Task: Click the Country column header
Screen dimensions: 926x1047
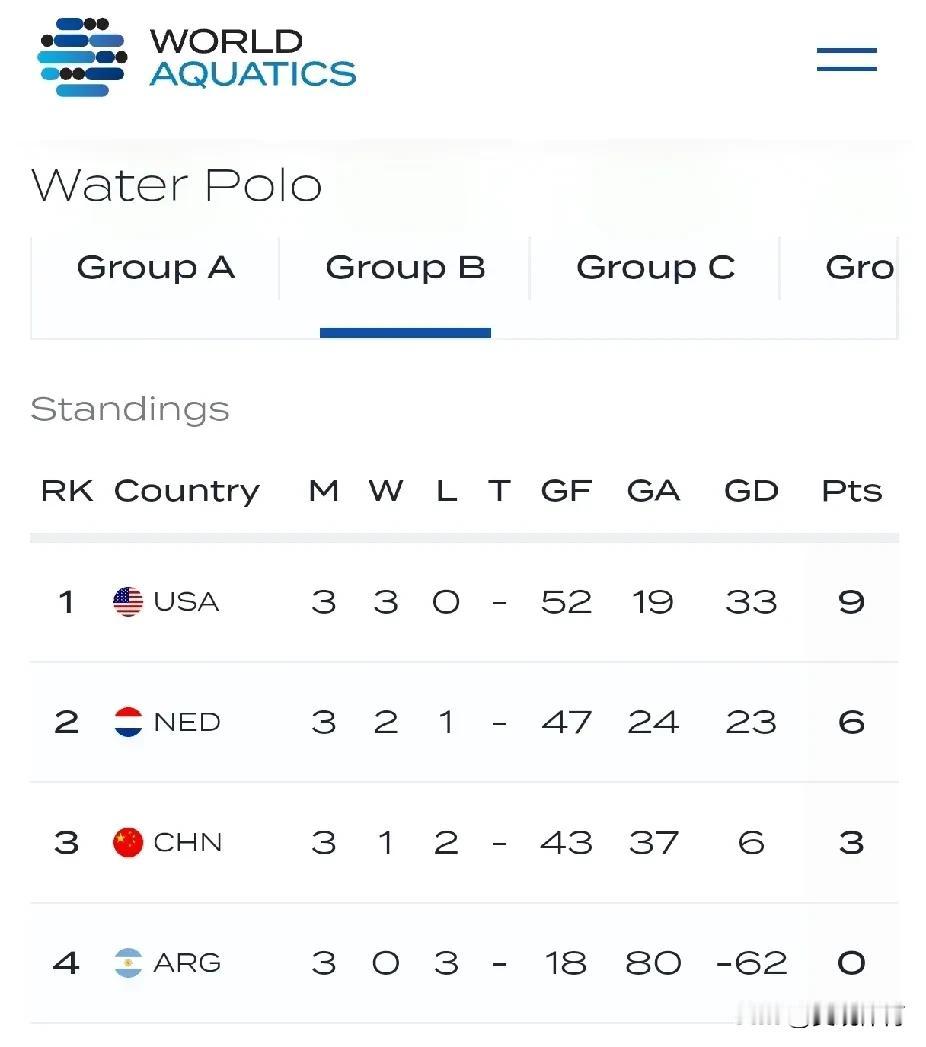Action: (x=187, y=493)
